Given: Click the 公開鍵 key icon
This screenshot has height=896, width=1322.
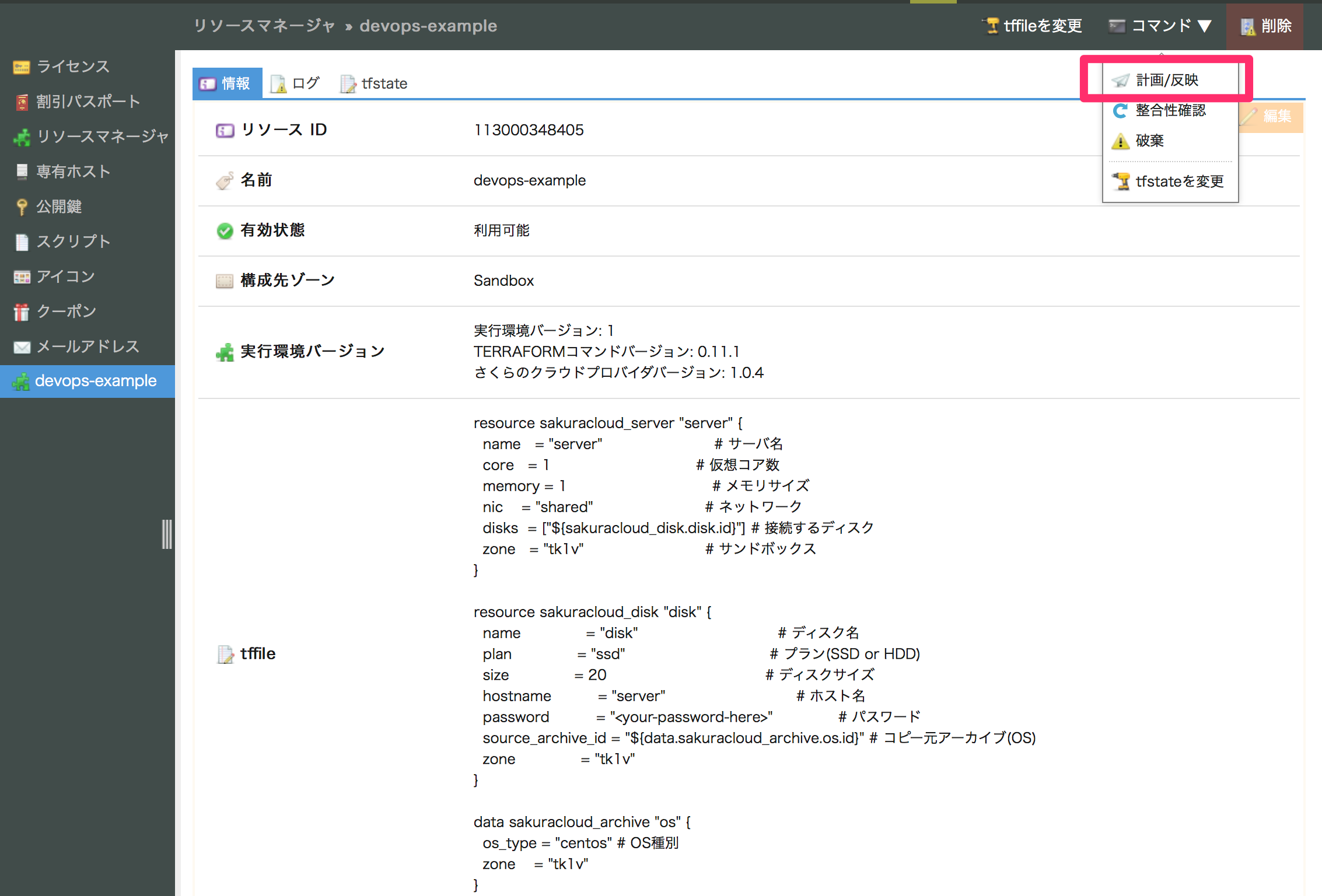Looking at the screenshot, I should (22, 207).
